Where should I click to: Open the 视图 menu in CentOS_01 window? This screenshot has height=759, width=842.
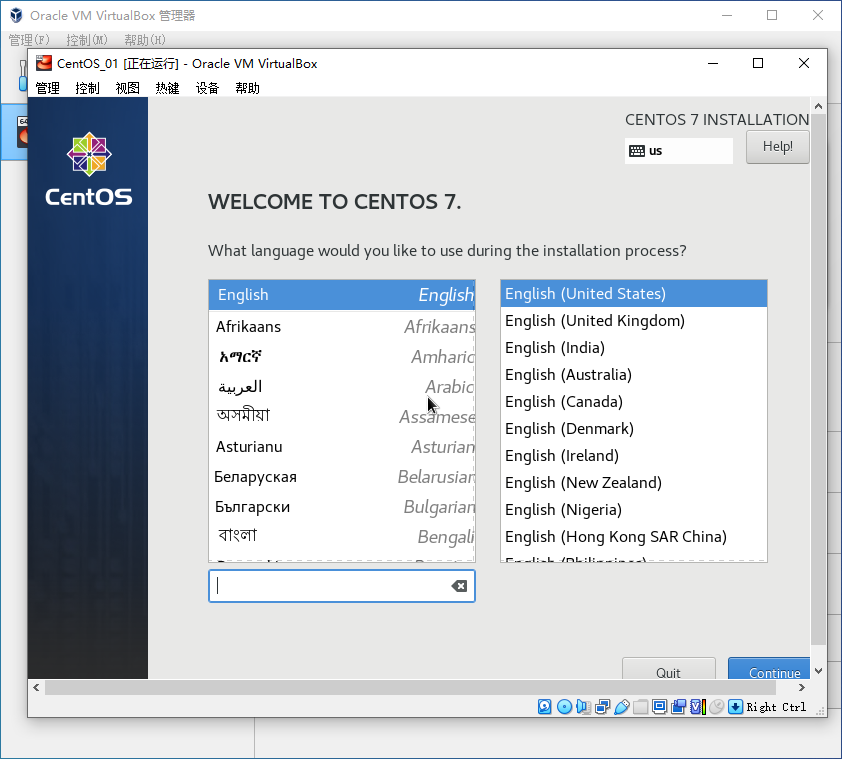click(127, 88)
